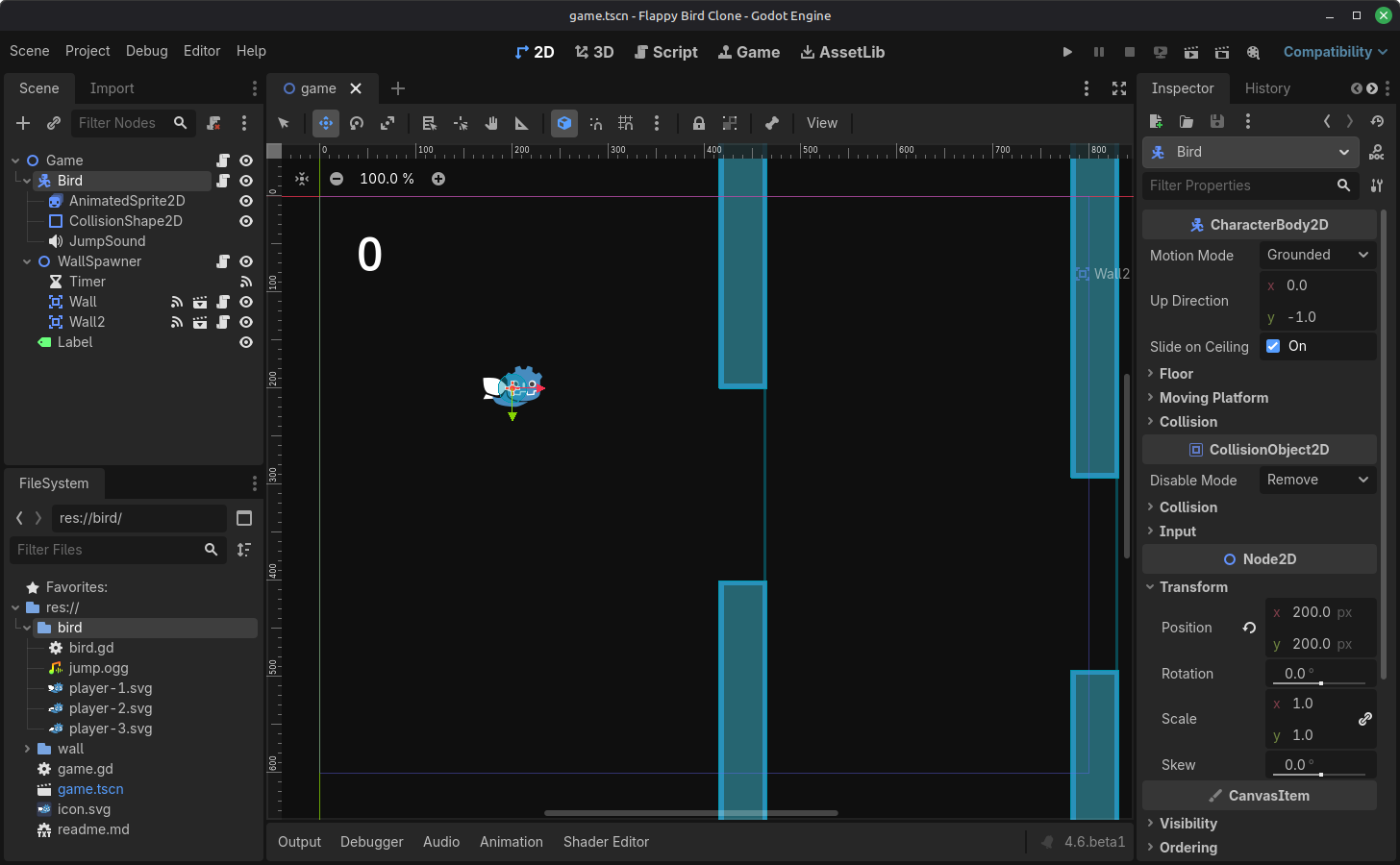Switch to the History tab
Viewport: 1400px width, 865px height.
coord(1267,88)
